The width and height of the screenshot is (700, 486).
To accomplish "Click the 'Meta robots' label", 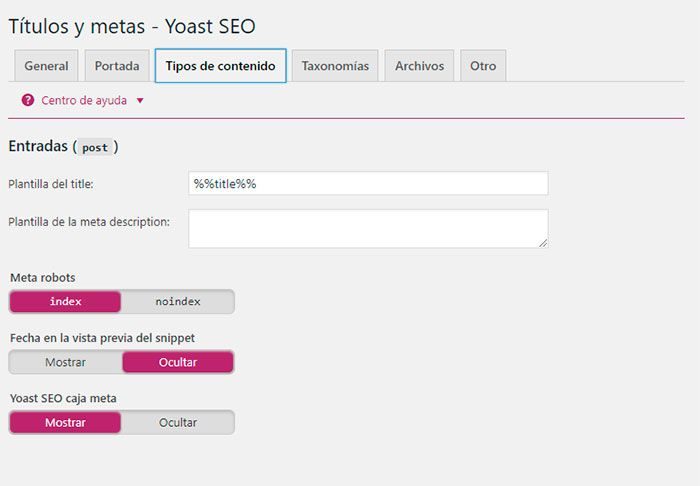I will (42, 278).
